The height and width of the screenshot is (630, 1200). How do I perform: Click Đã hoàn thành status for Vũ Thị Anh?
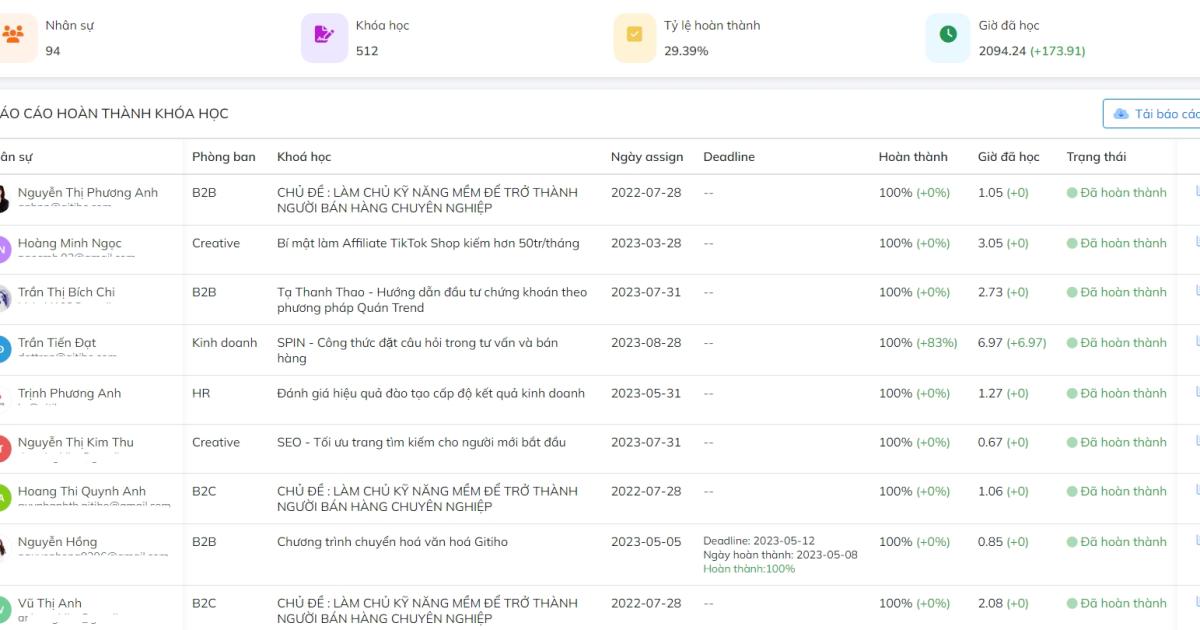(1123, 603)
